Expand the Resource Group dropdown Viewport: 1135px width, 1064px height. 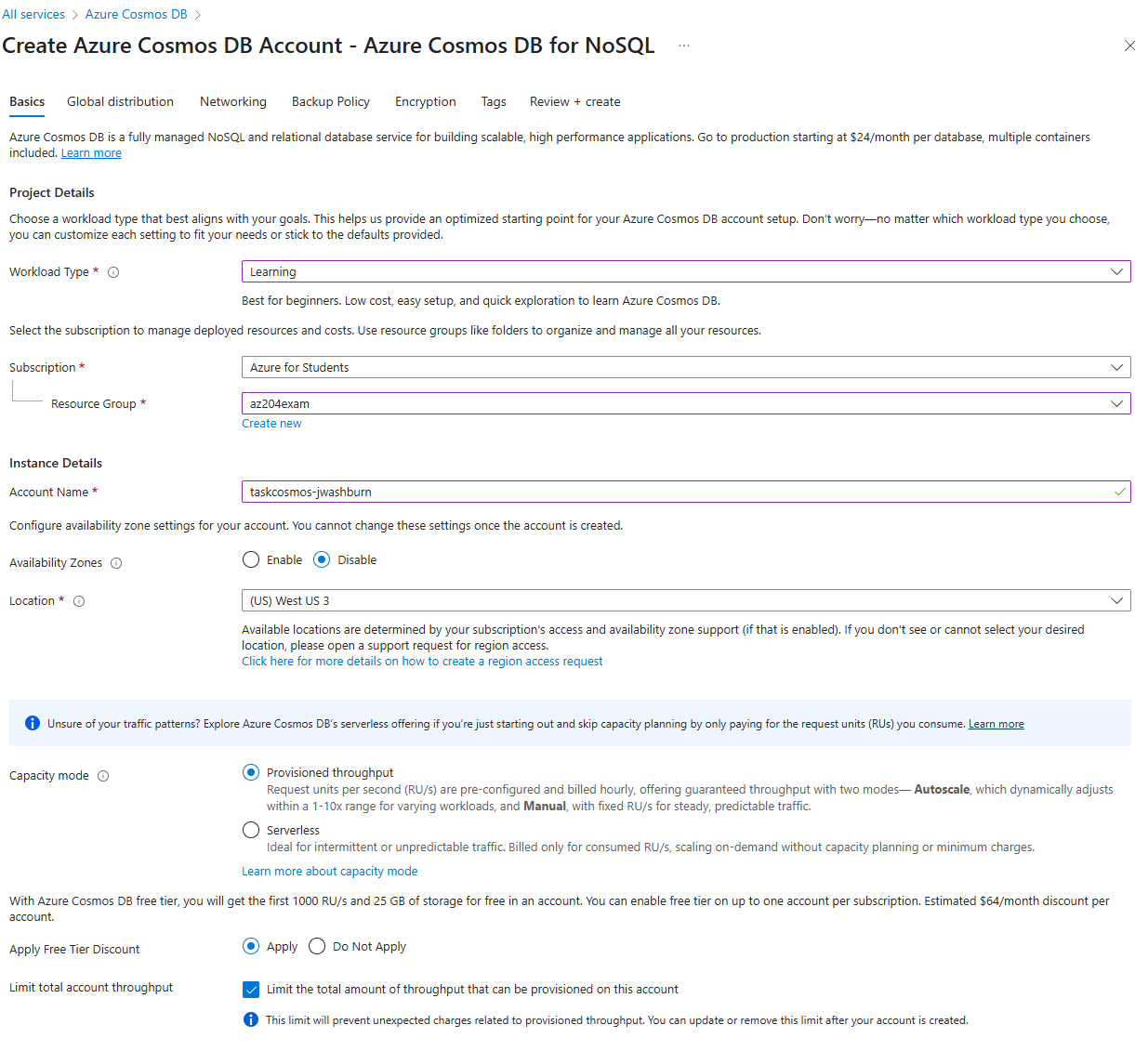pos(686,403)
